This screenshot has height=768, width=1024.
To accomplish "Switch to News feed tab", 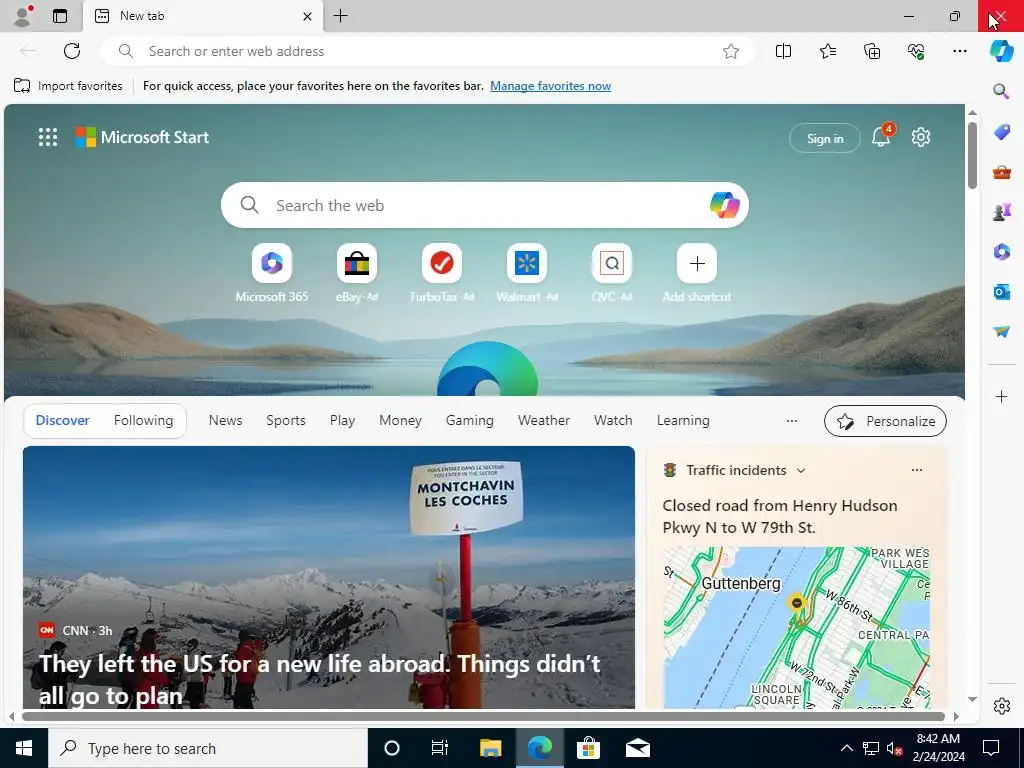I will (x=225, y=421).
